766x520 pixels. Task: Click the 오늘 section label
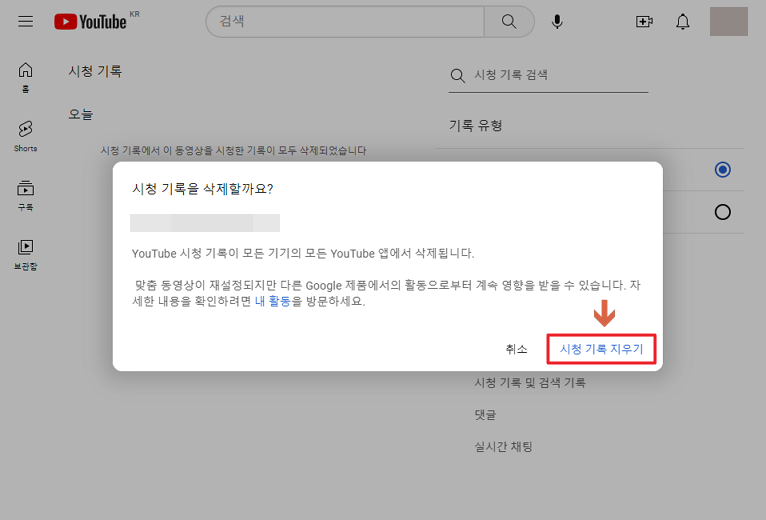tap(81, 114)
